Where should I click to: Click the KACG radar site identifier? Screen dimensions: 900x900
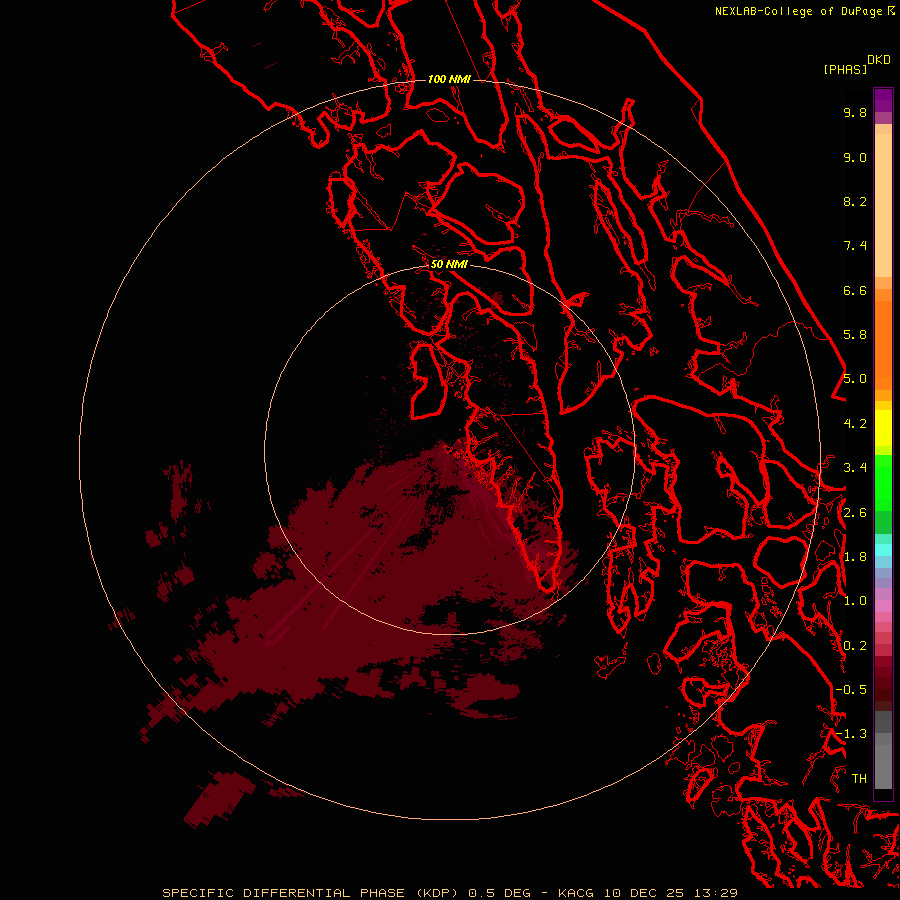576,893
